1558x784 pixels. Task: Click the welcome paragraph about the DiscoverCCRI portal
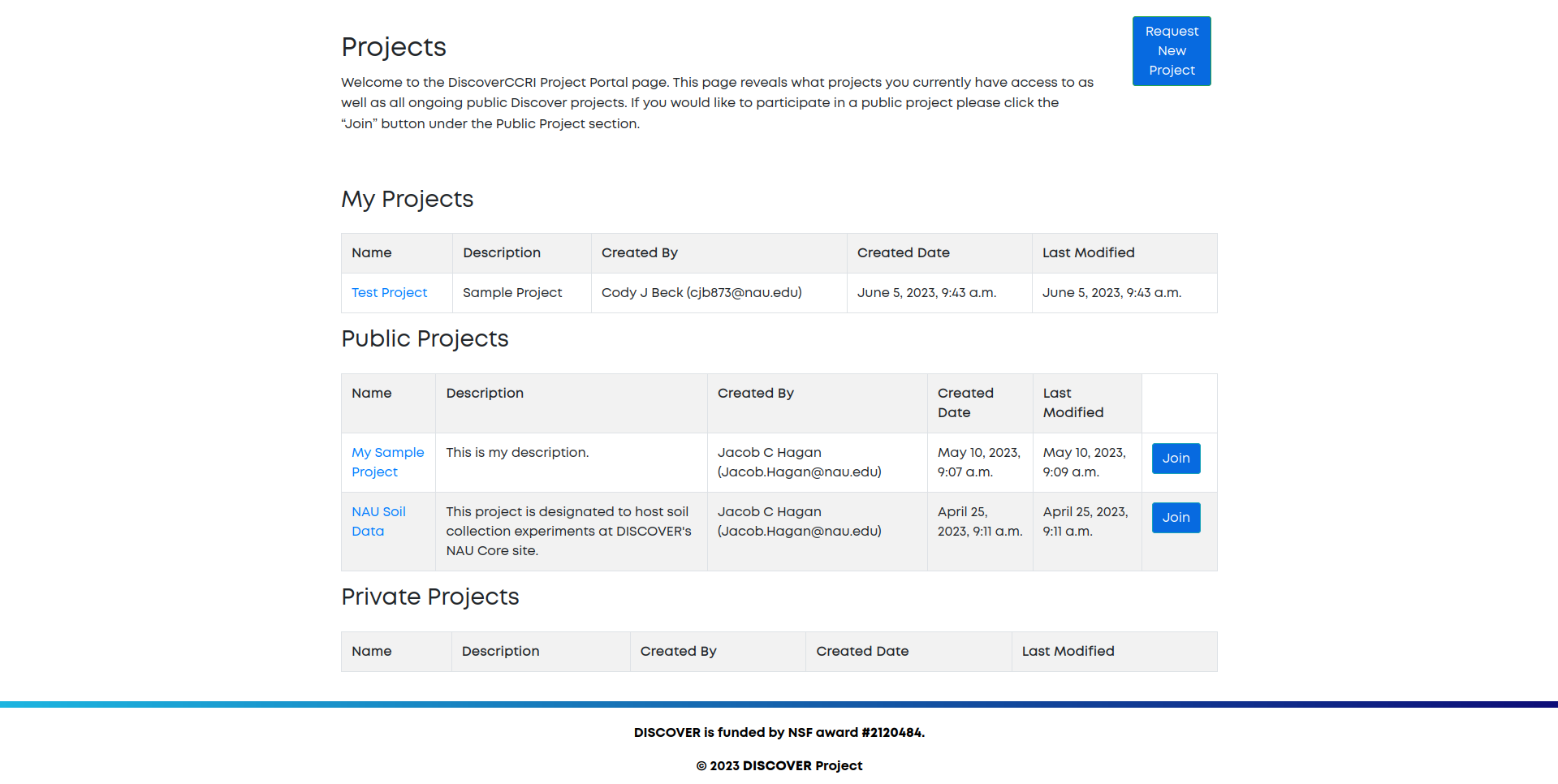pos(717,103)
